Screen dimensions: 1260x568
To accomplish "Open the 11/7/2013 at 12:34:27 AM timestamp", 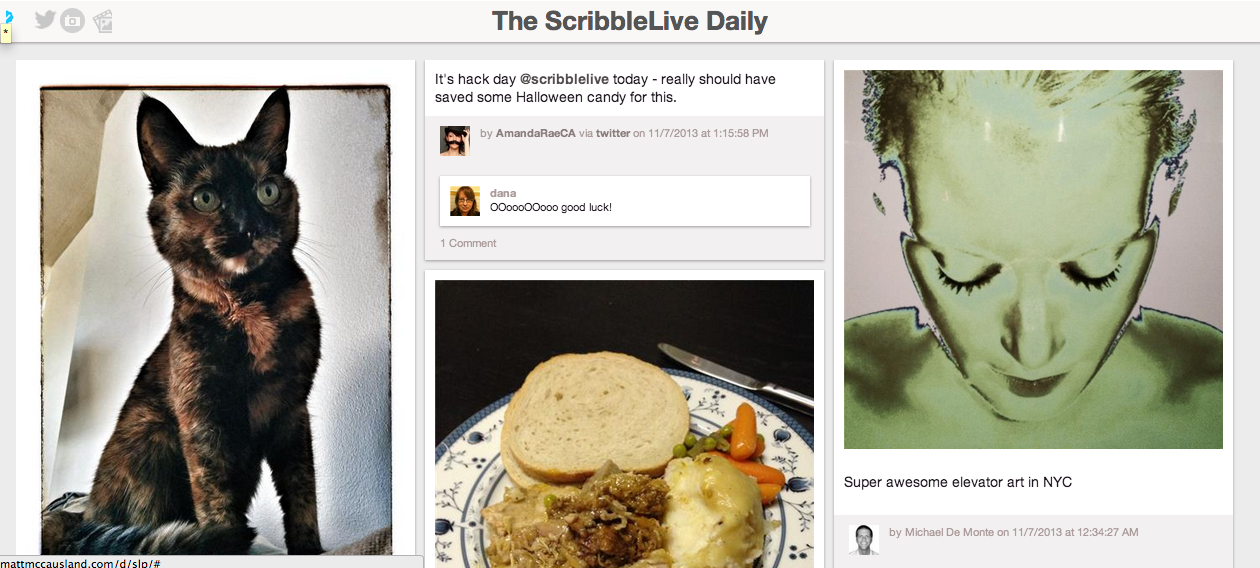I will click(1075, 532).
